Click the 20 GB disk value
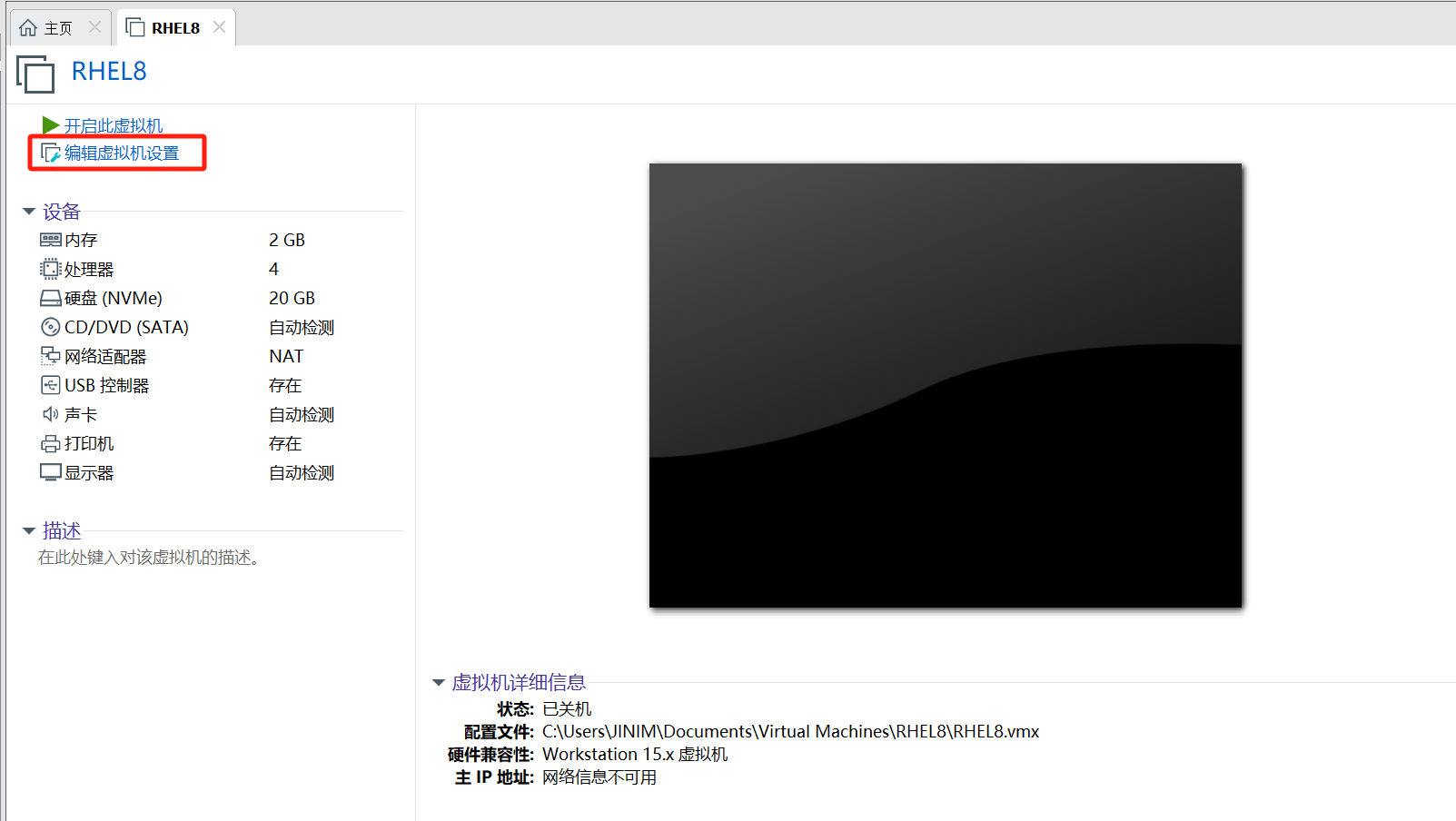1456x821 pixels. 292,298
